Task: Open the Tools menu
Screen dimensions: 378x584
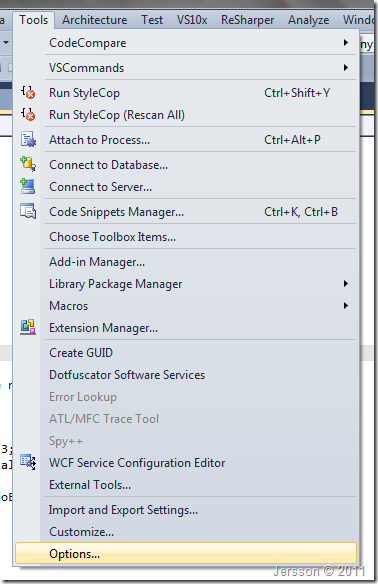Action: pyautogui.click(x=34, y=20)
